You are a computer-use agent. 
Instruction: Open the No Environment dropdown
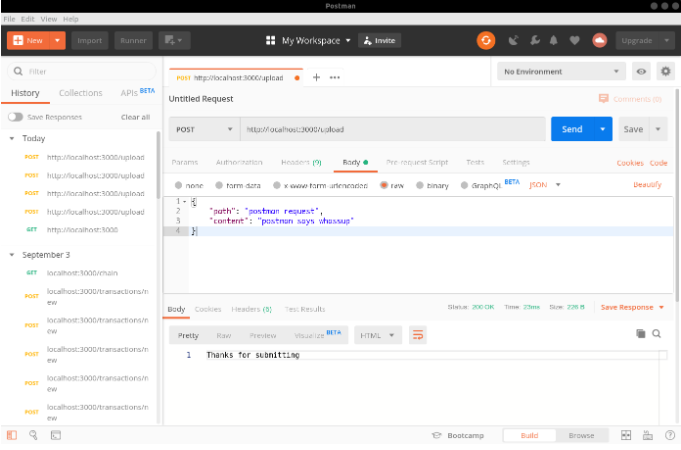pyautogui.click(x=561, y=71)
